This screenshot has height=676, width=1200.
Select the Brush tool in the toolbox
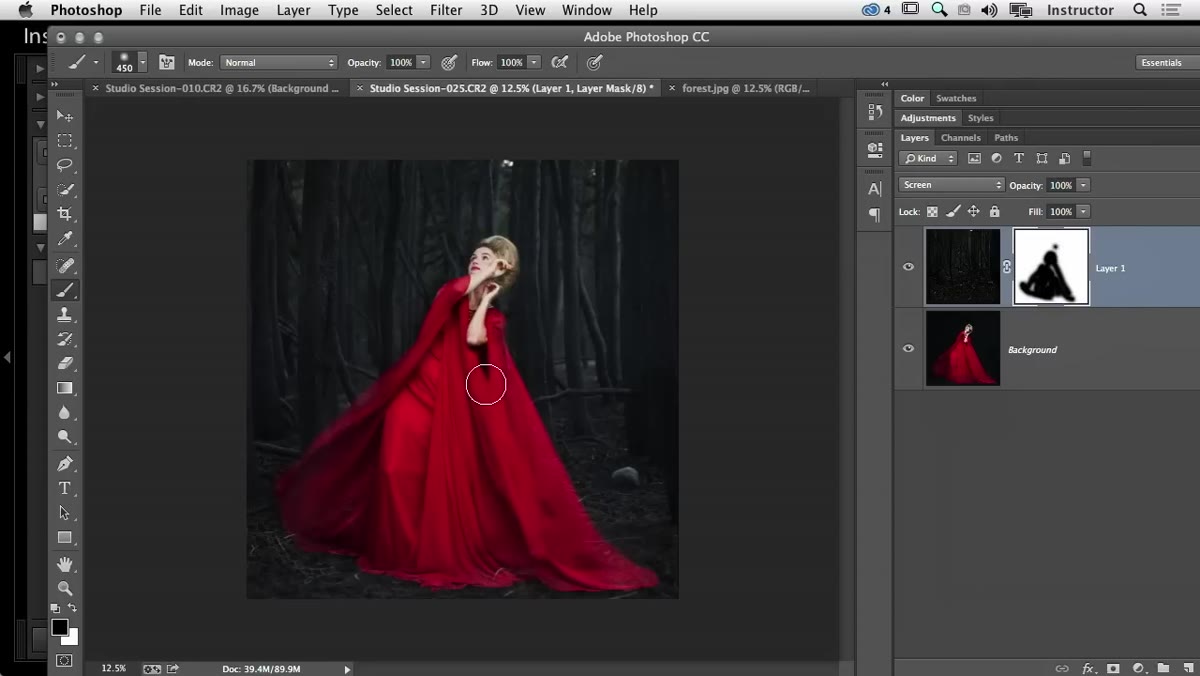click(65, 290)
